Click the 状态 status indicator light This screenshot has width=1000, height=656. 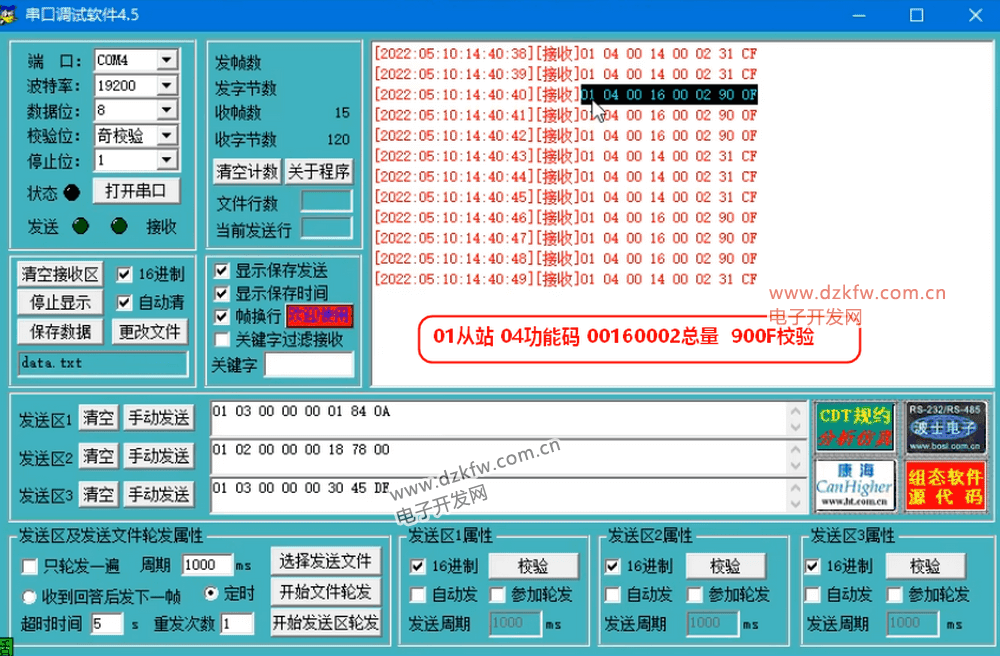click(72, 193)
